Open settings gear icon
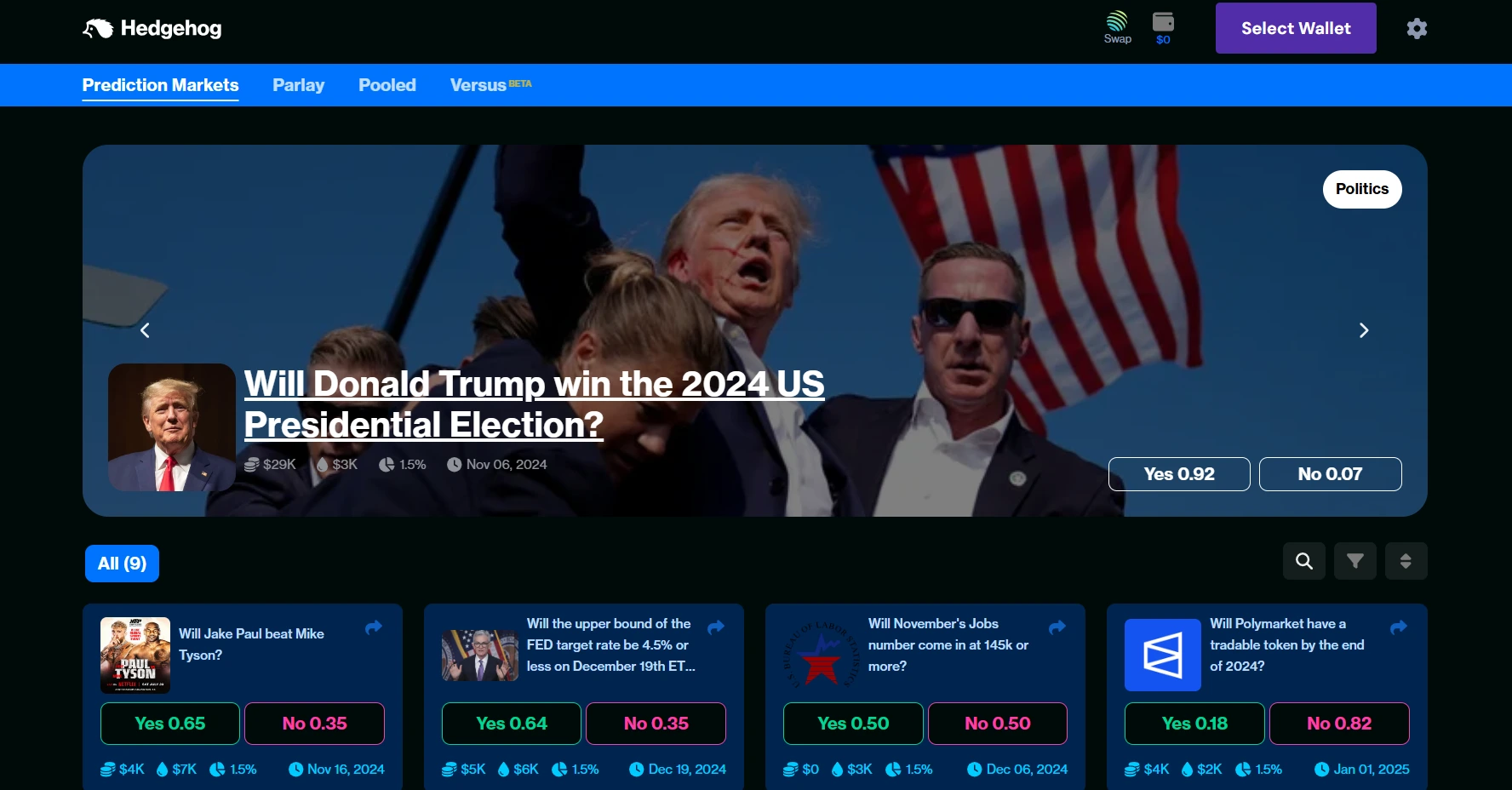1512x790 pixels. 1417,29
